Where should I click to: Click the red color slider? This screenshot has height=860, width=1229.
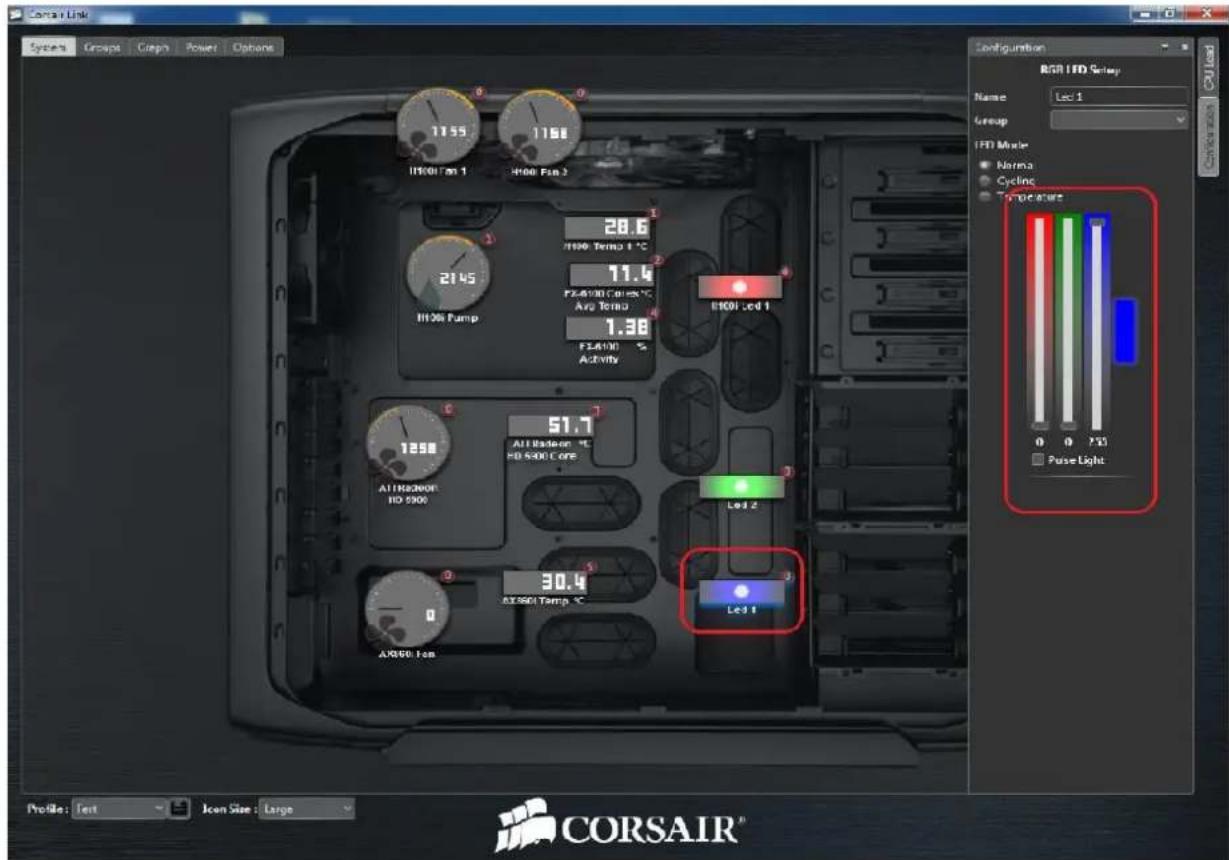pyautogui.click(x=1039, y=322)
